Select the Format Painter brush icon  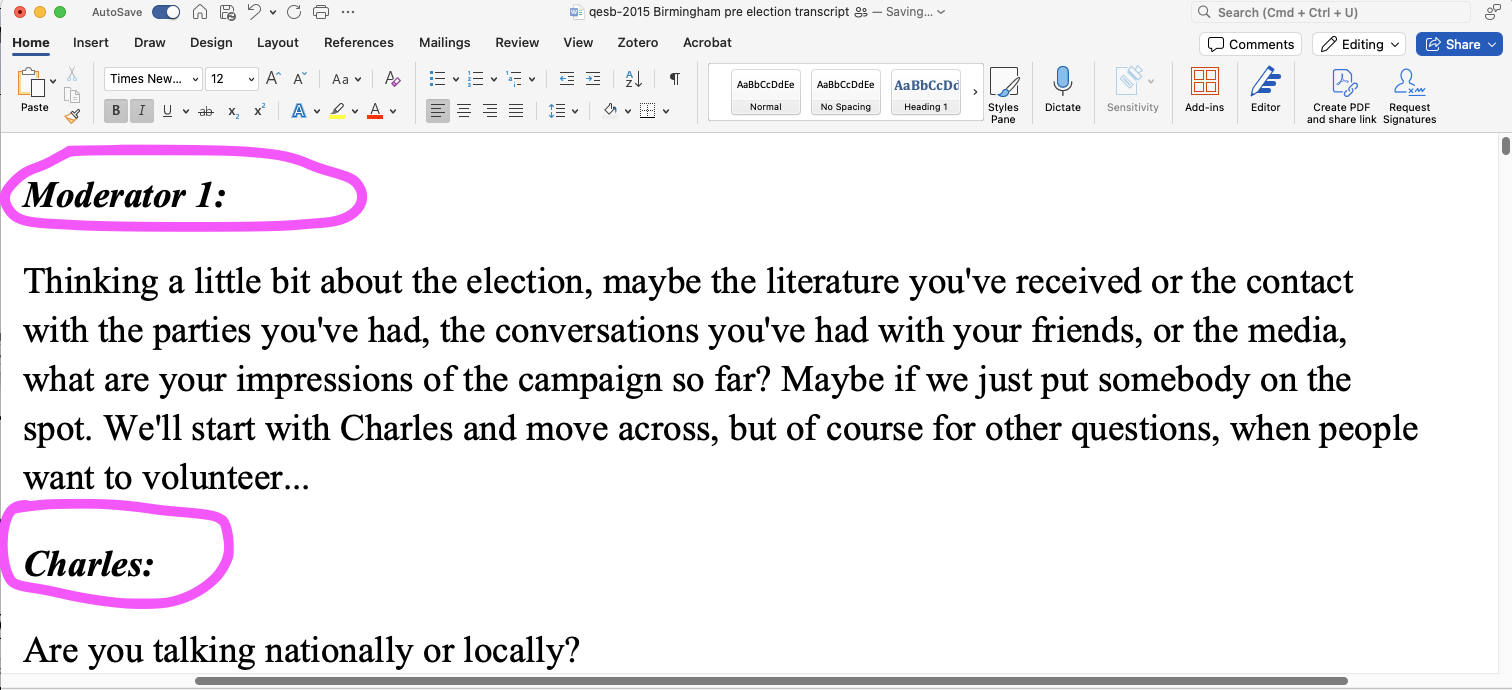(72, 116)
